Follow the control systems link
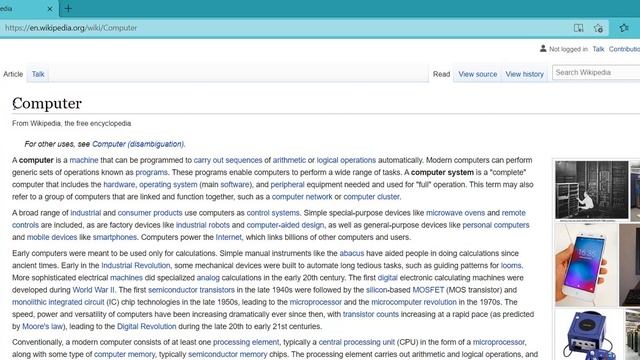Screen dimensions: 640x360 [x=273, y=213]
